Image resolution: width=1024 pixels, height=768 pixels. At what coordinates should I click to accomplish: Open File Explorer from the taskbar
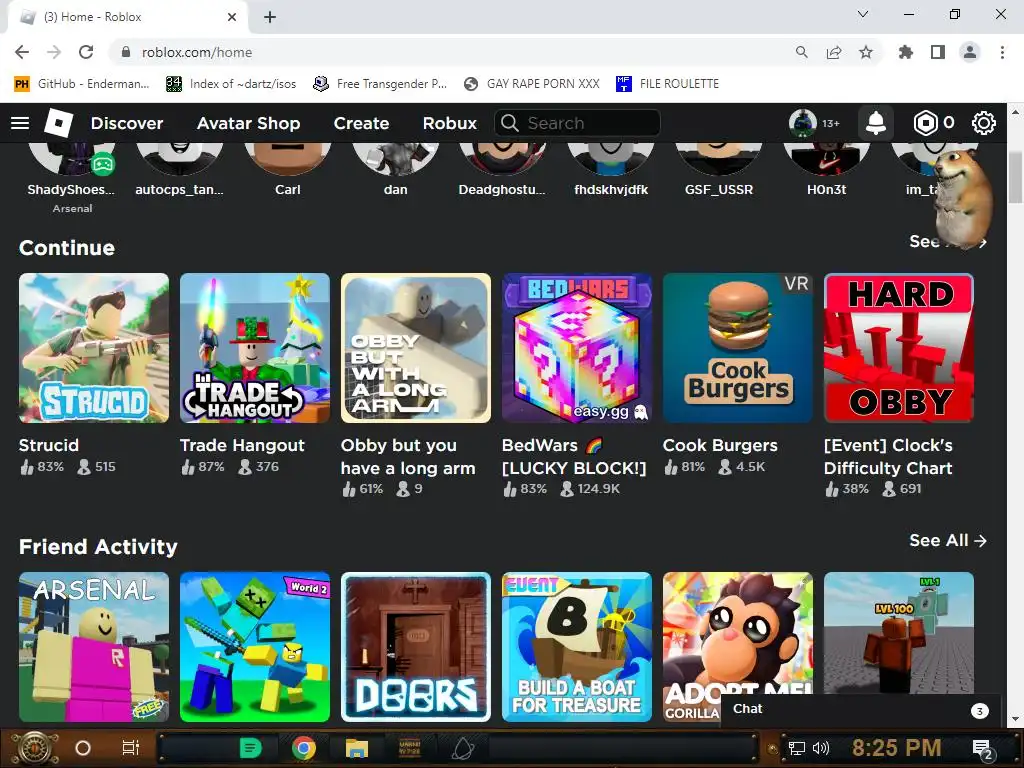tap(357, 748)
